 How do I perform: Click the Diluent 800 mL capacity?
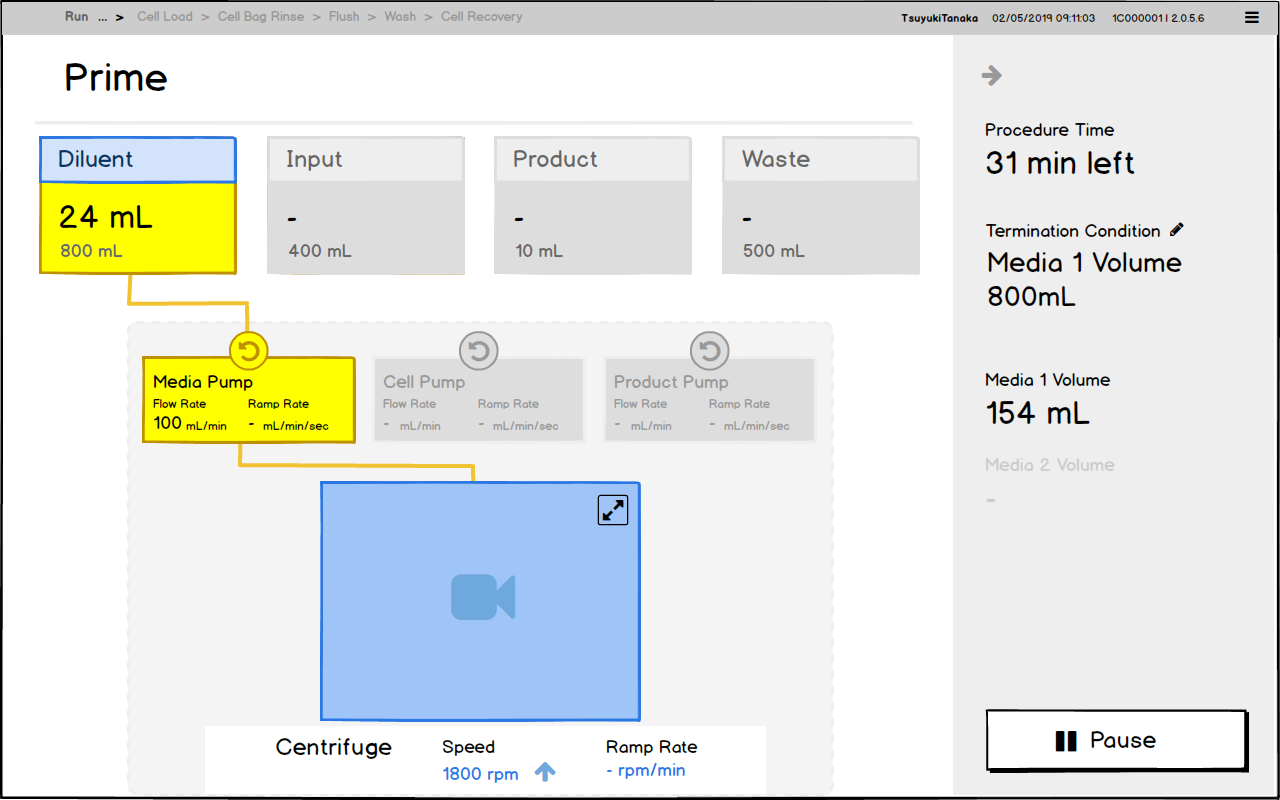(91, 251)
